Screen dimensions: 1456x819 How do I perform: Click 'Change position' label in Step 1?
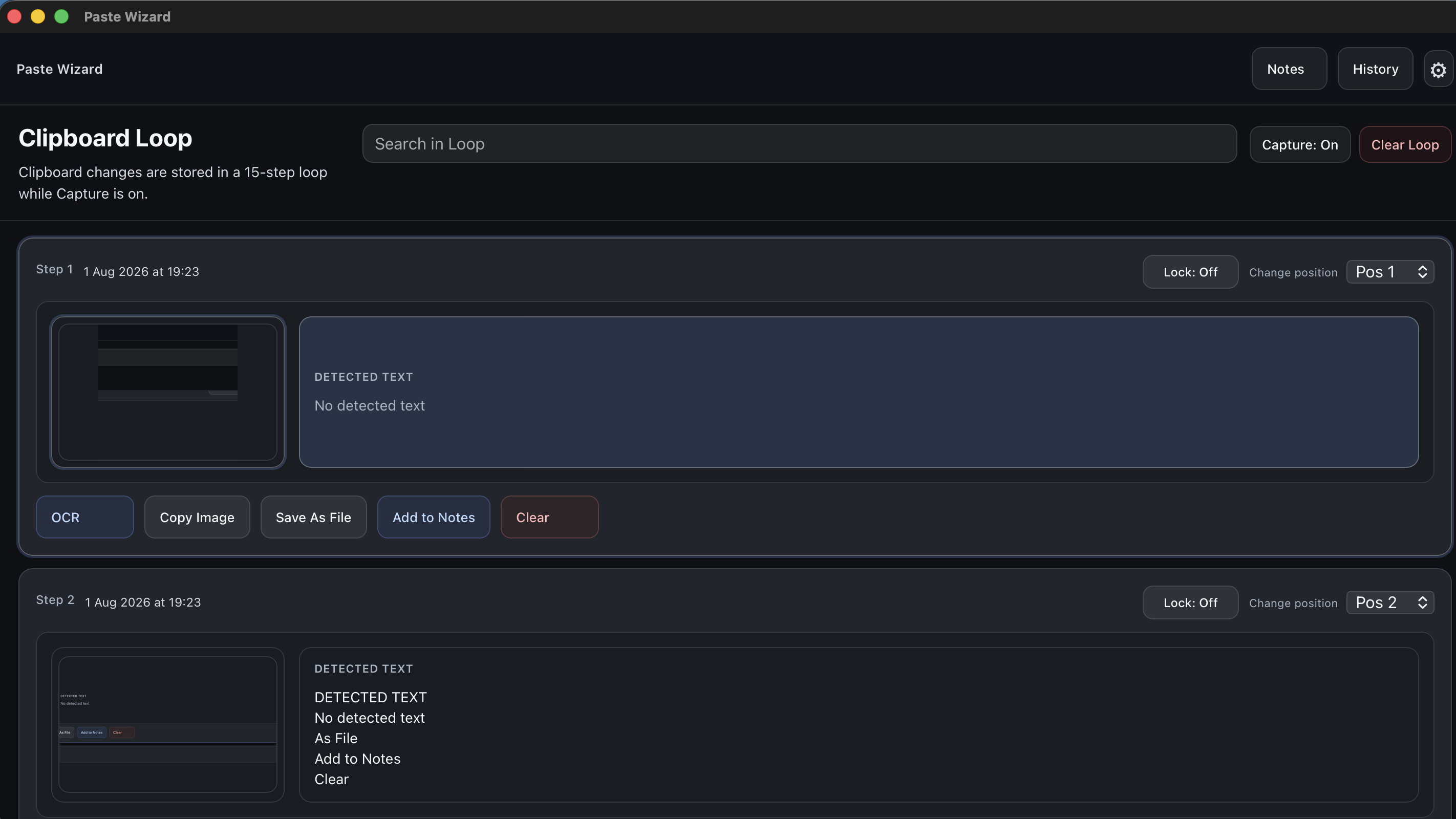tap(1293, 272)
